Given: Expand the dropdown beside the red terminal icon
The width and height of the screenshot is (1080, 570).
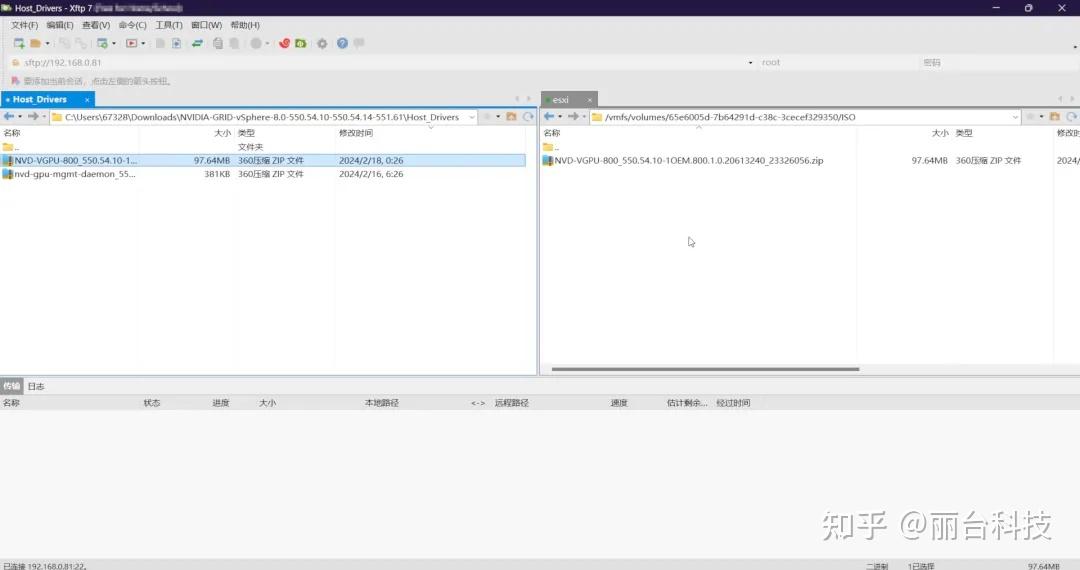Looking at the screenshot, I should point(143,43).
